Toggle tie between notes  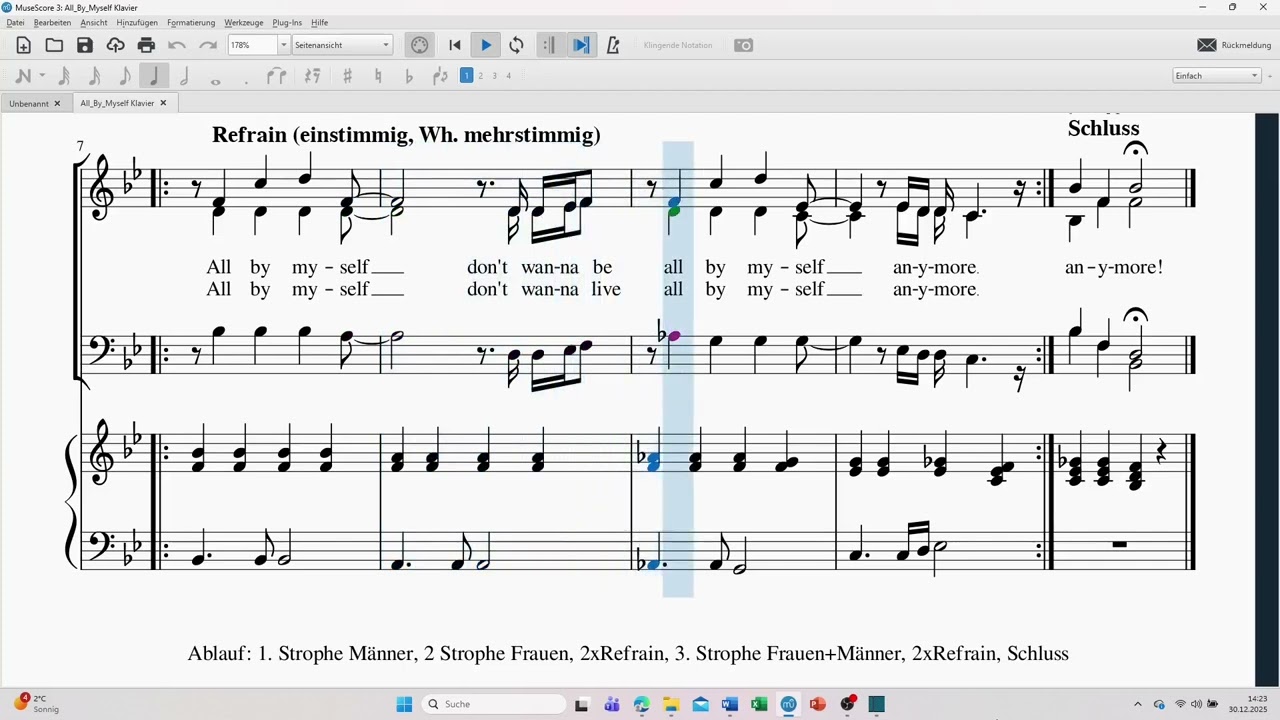click(x=277, y=76)
